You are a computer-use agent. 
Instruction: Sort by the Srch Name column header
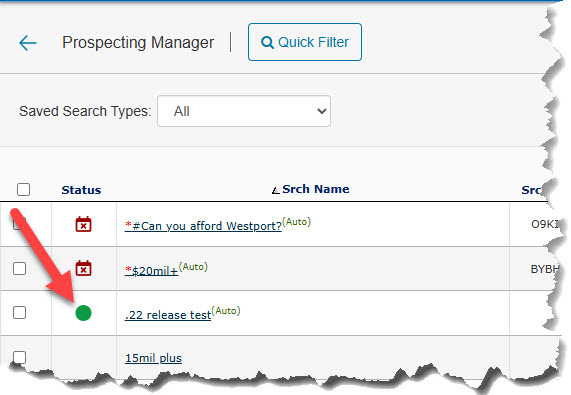(x=316, y=189)
